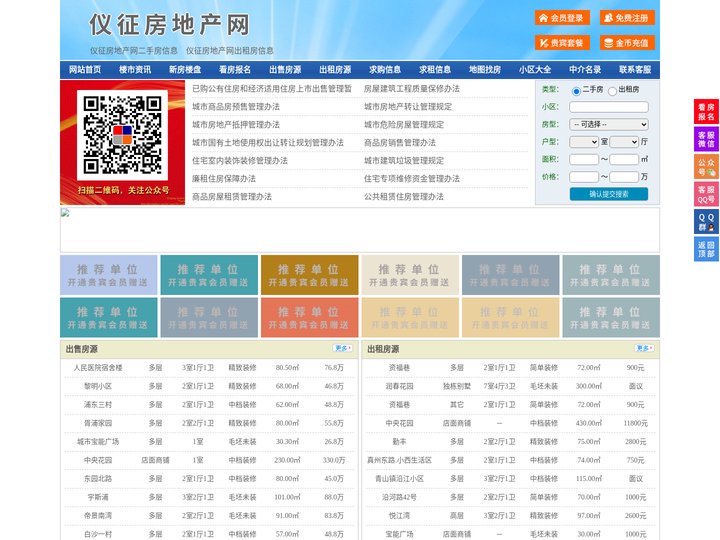720x540 pixels.
Task: Click 公众号 orange side icon
Action: click(706, 167)
